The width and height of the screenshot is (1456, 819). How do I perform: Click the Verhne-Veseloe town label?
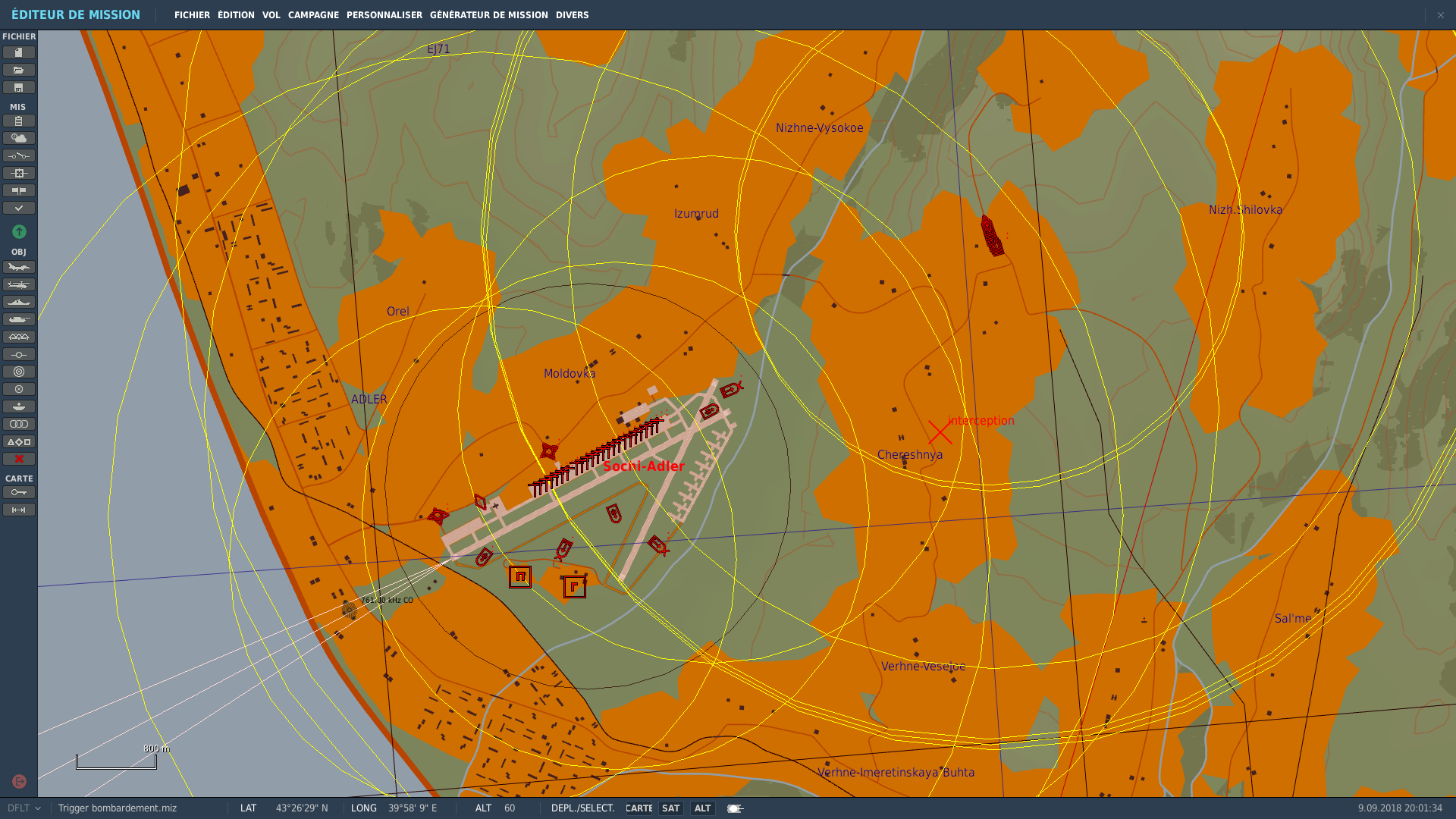tap(923, 667)
